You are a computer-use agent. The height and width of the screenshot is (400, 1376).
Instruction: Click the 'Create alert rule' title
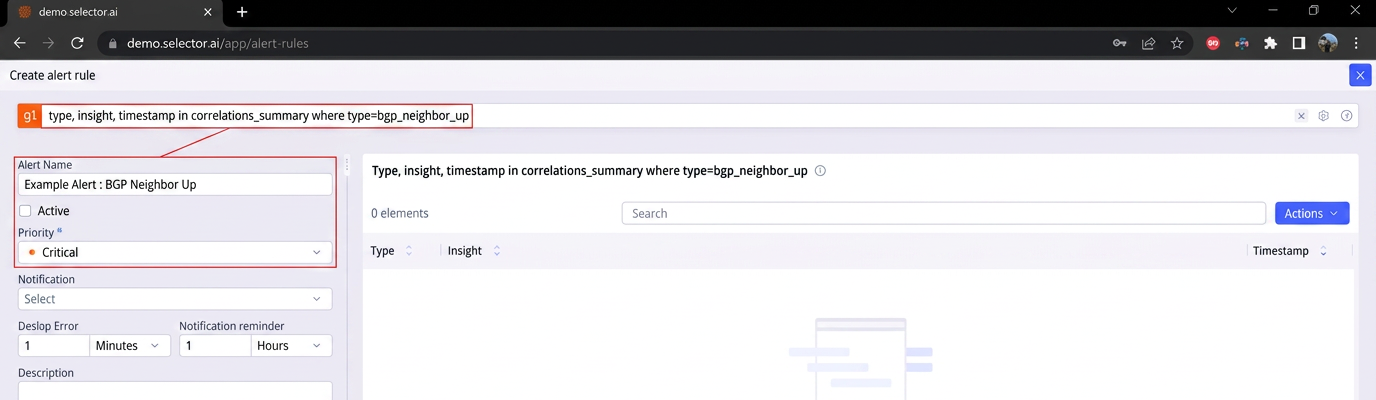(53, 75)
